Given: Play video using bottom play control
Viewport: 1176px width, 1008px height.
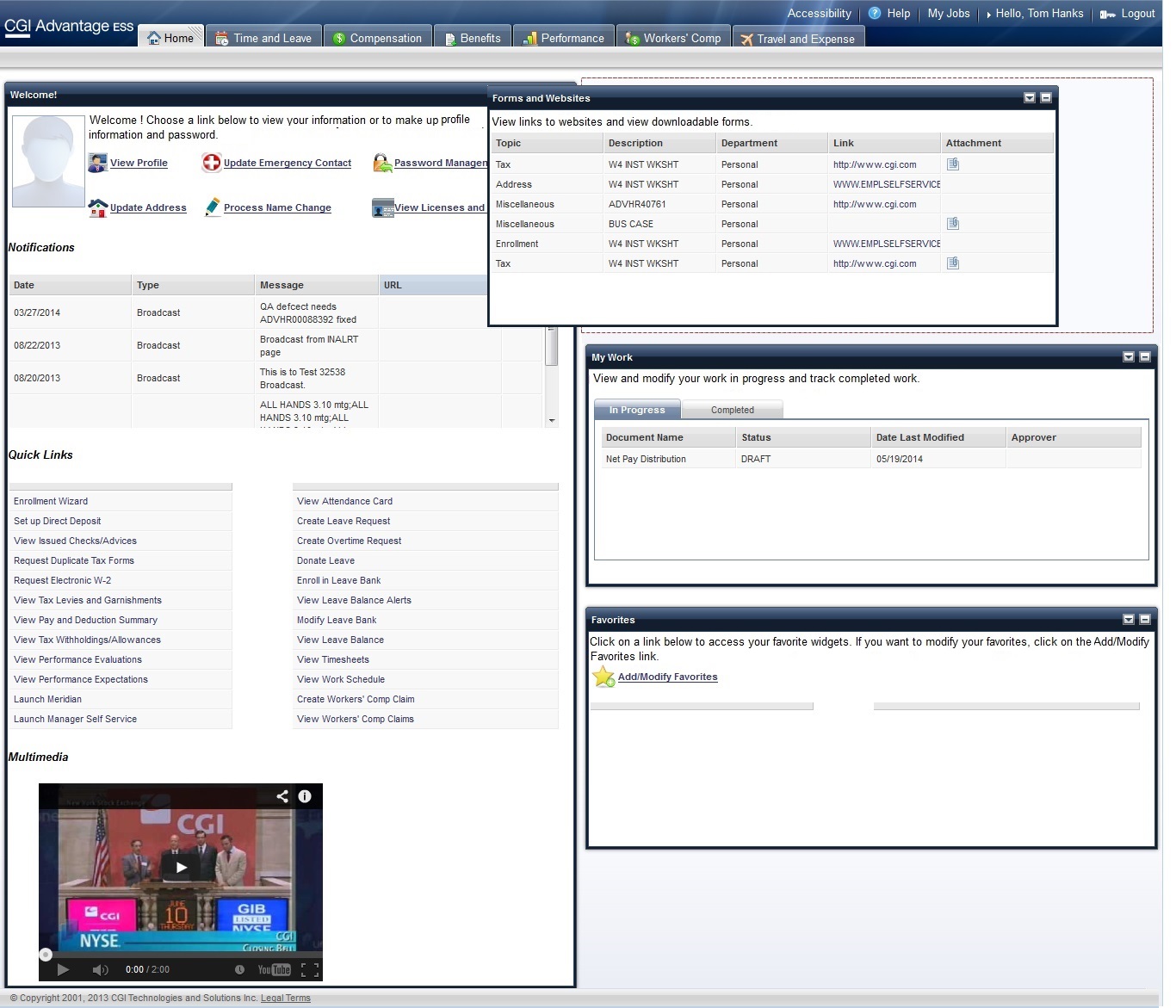Looking at the screenshot, I should pyautogui.click(x=63, y=970).
